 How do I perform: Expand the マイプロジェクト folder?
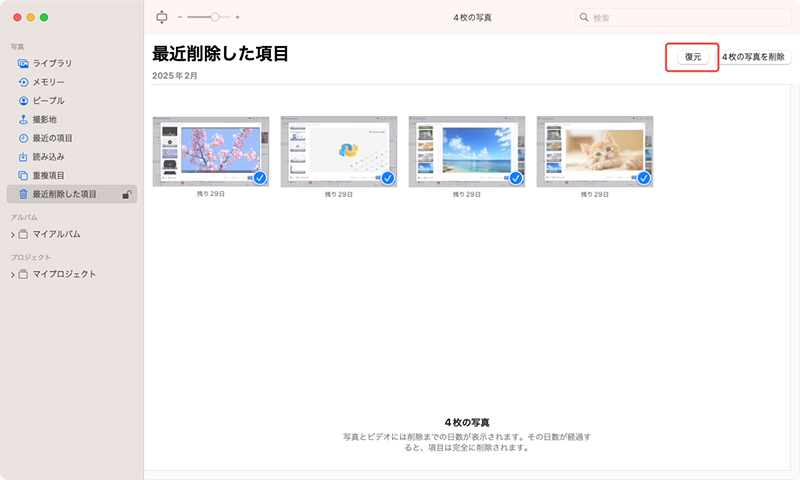click(13, 274)
